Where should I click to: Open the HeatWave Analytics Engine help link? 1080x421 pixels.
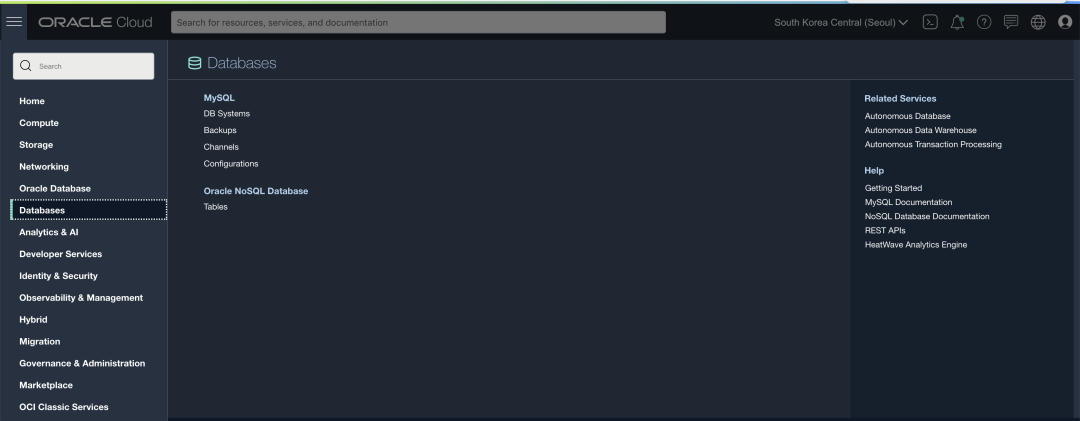[x=915, y=245]
